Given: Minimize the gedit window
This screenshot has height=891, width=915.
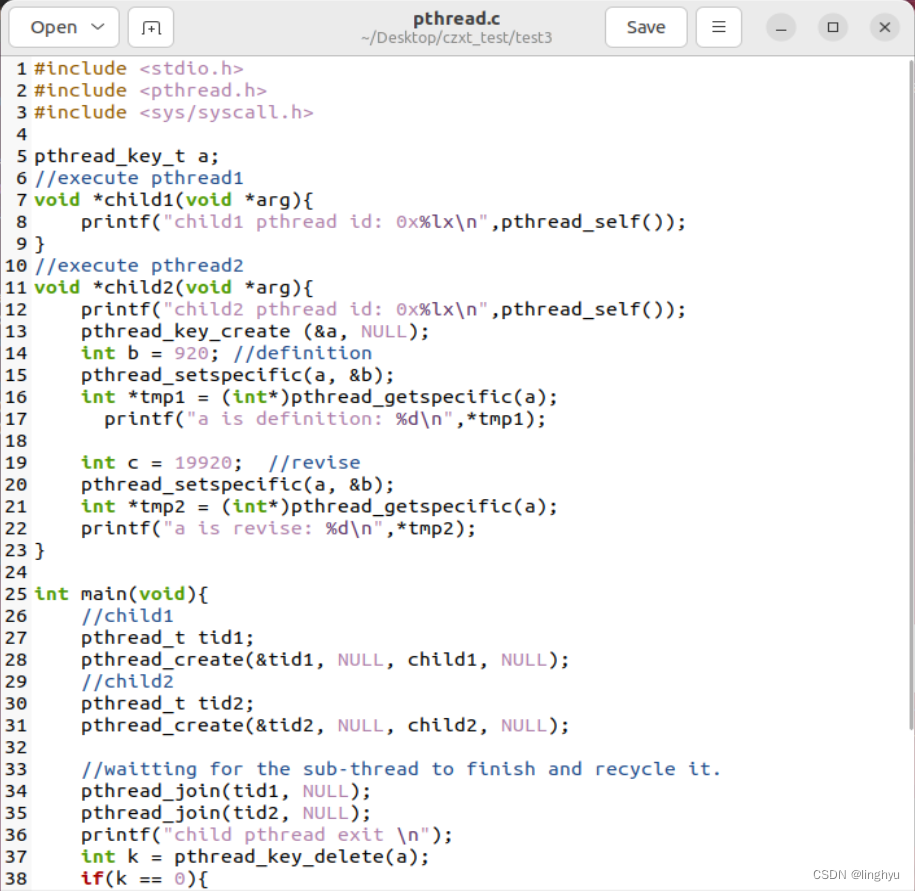Looking at the screenshot, I should 781,27.
